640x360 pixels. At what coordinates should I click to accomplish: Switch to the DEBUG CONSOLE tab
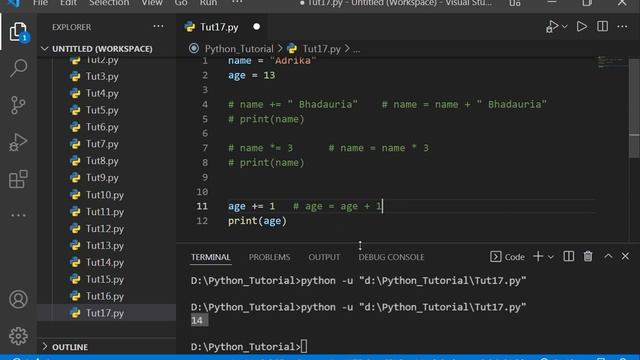391,257
